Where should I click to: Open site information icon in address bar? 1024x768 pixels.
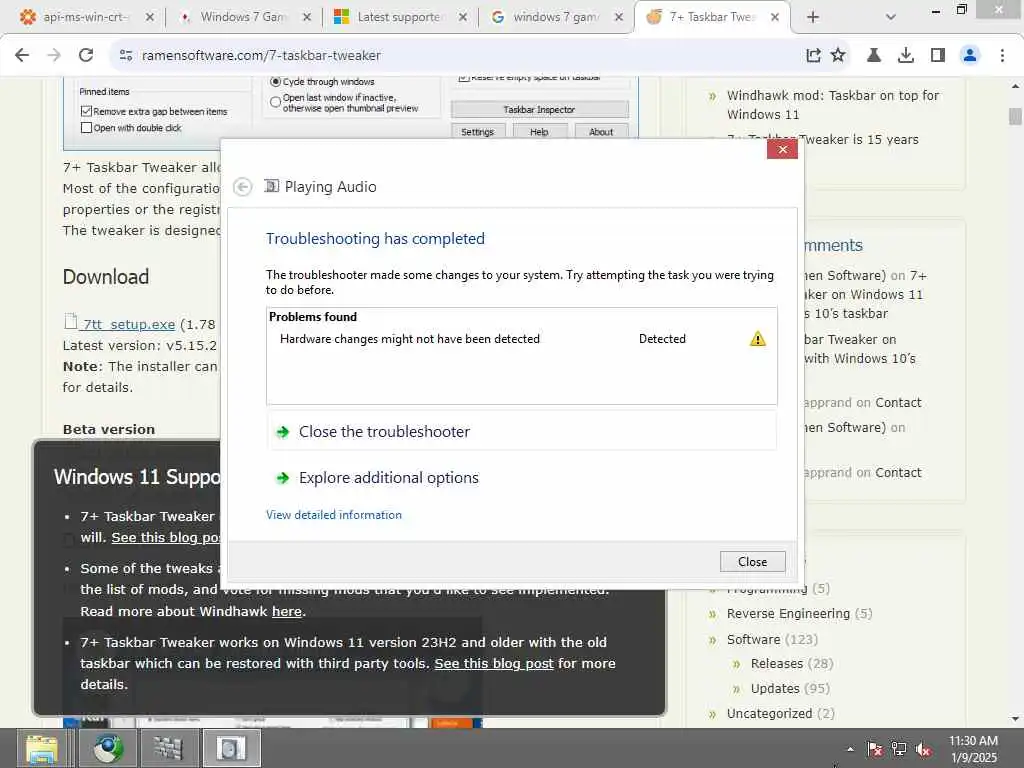(x=126, y=56)
